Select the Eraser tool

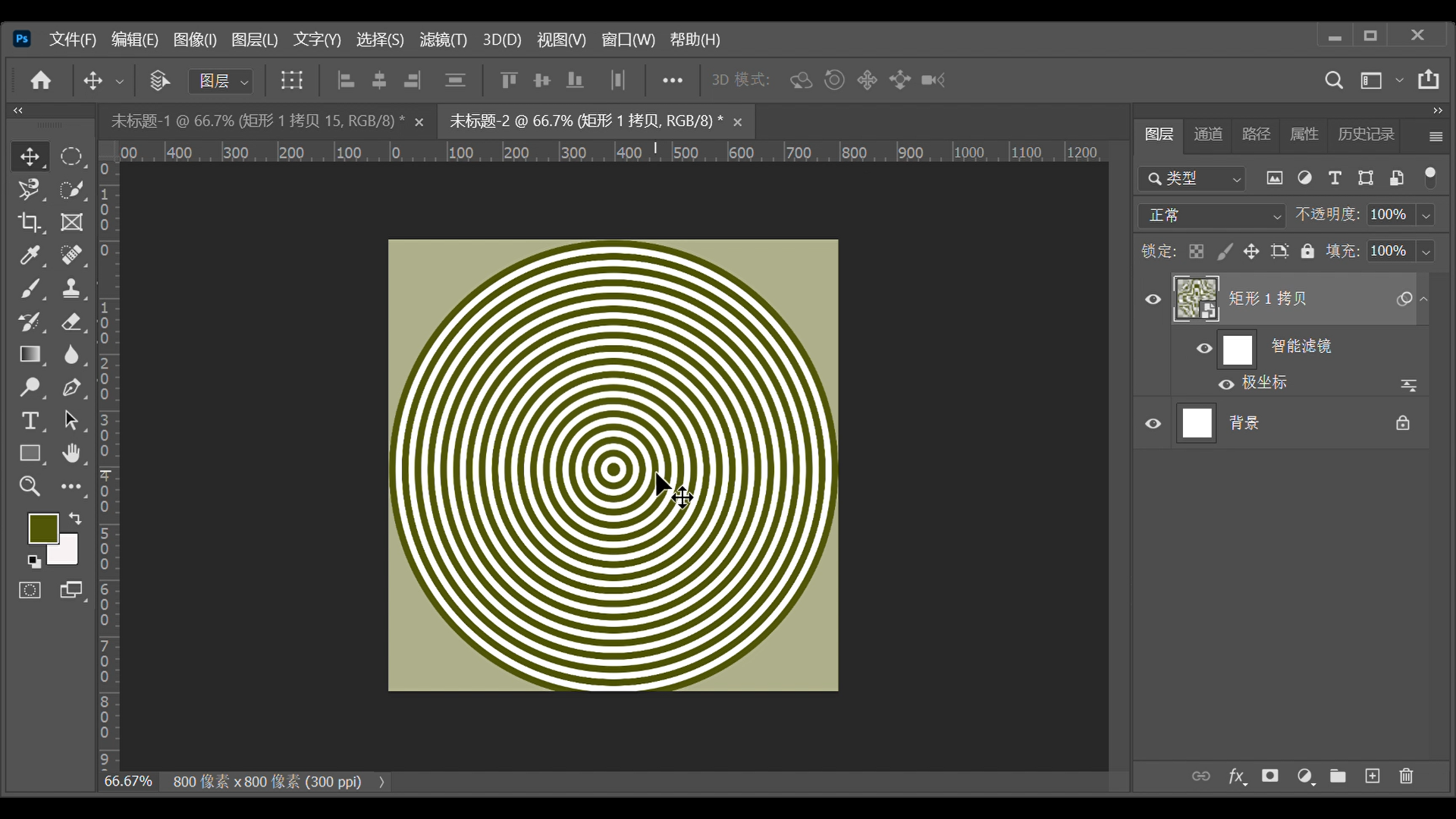(x=71, y=322)
